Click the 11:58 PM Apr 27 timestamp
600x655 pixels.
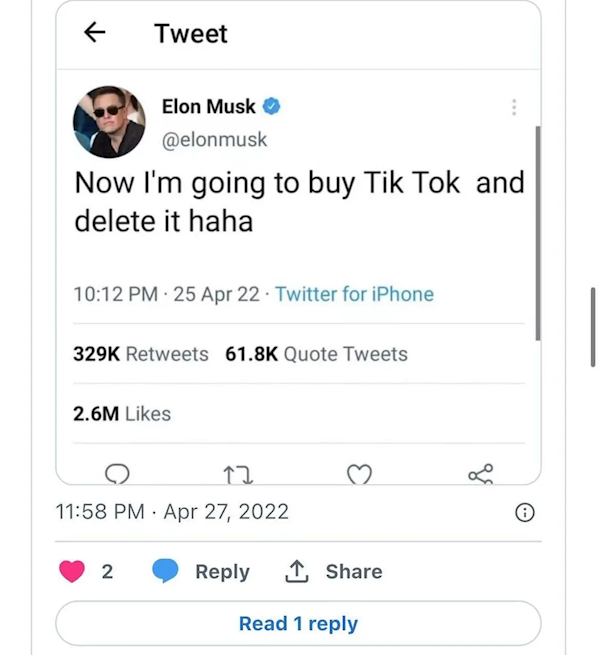pyautogui.click(x=172, y=512)
